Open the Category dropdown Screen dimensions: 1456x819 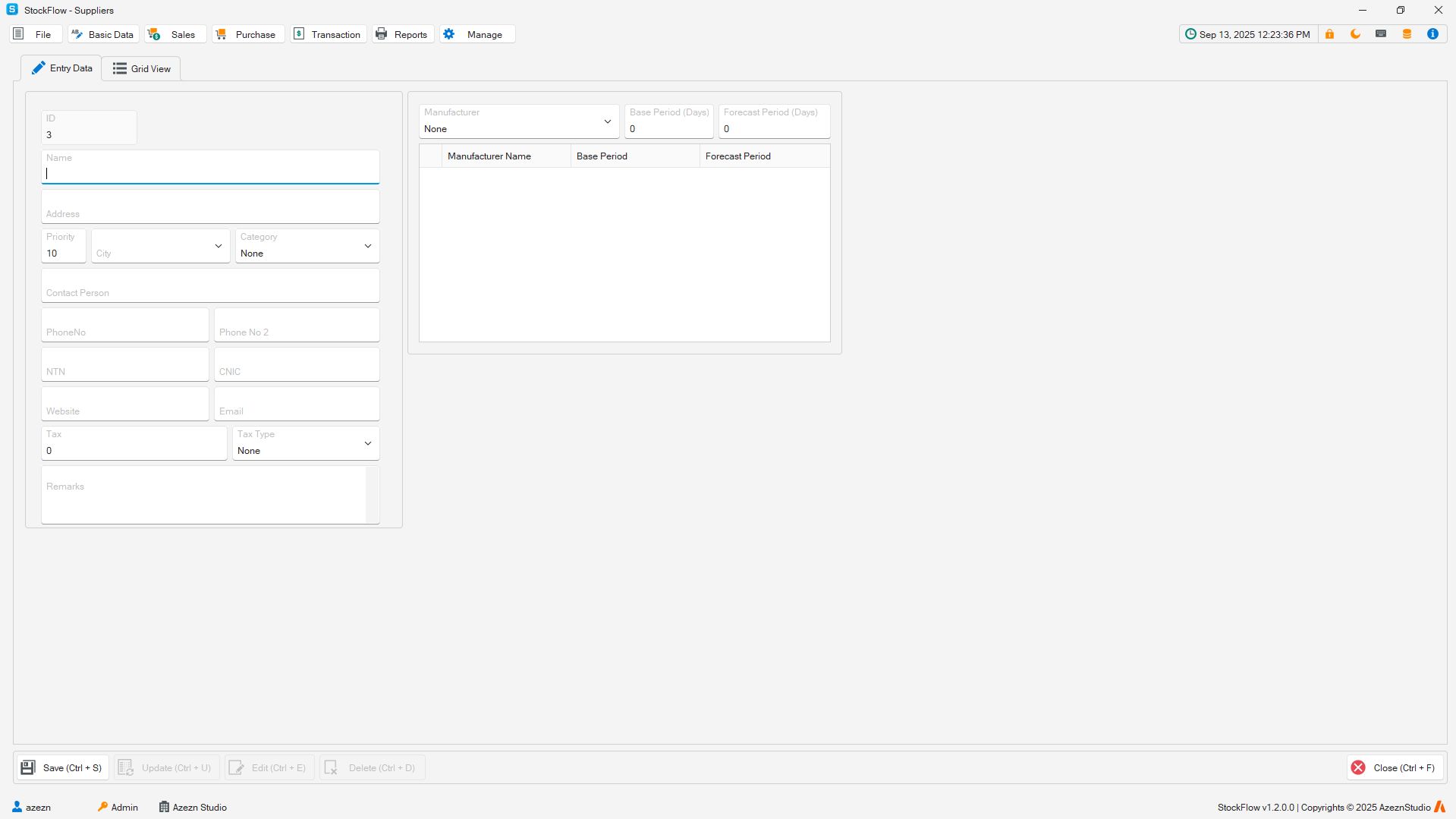pos(367,246)
